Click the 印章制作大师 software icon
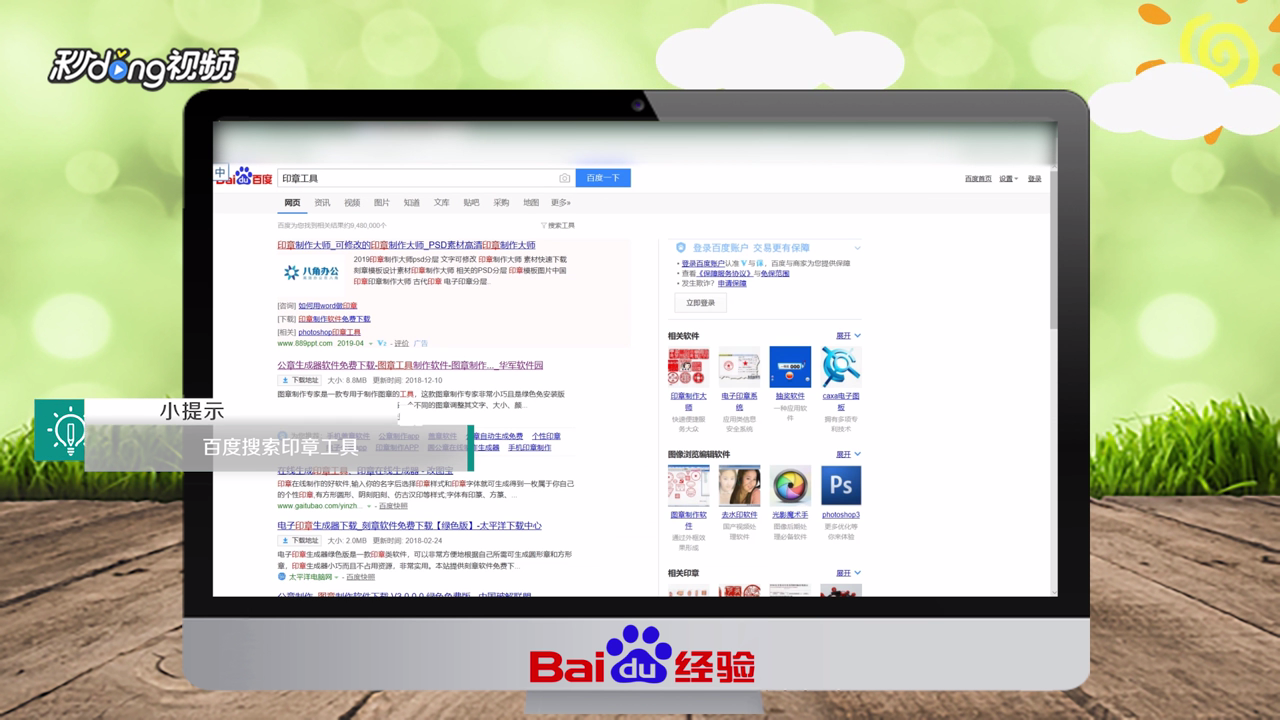Image resolution: width=1280 pixels, height=720 pixels. pyautogui.click(x=688, y=367)
